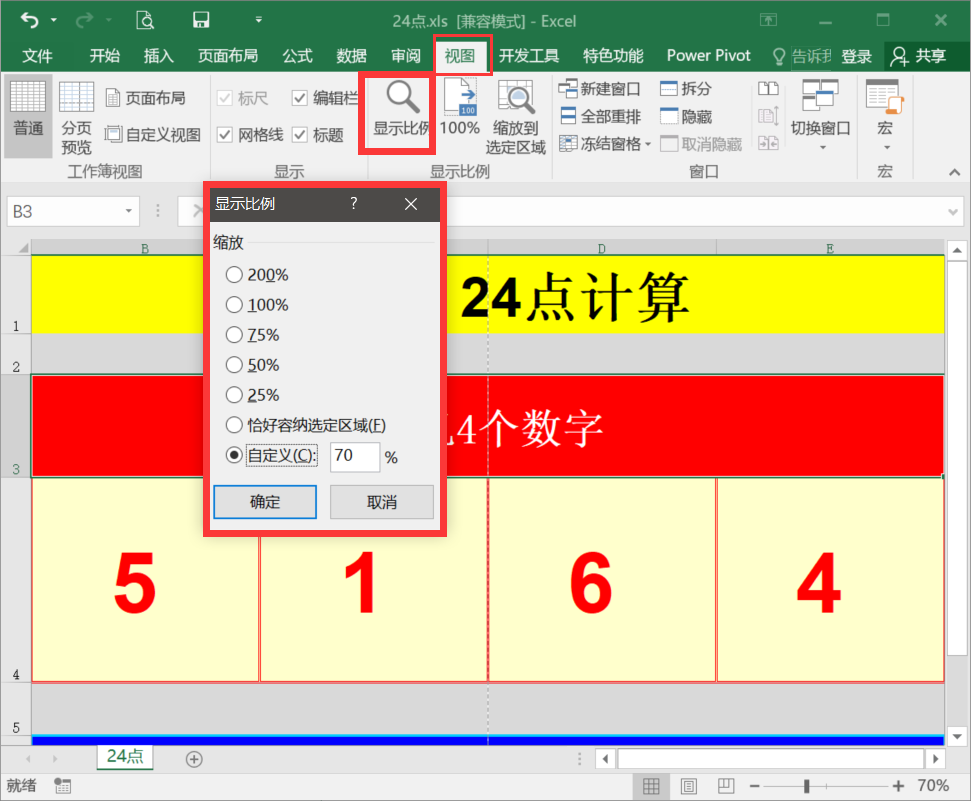Open Custom Views (自定义视图)

tap(153, 134)
